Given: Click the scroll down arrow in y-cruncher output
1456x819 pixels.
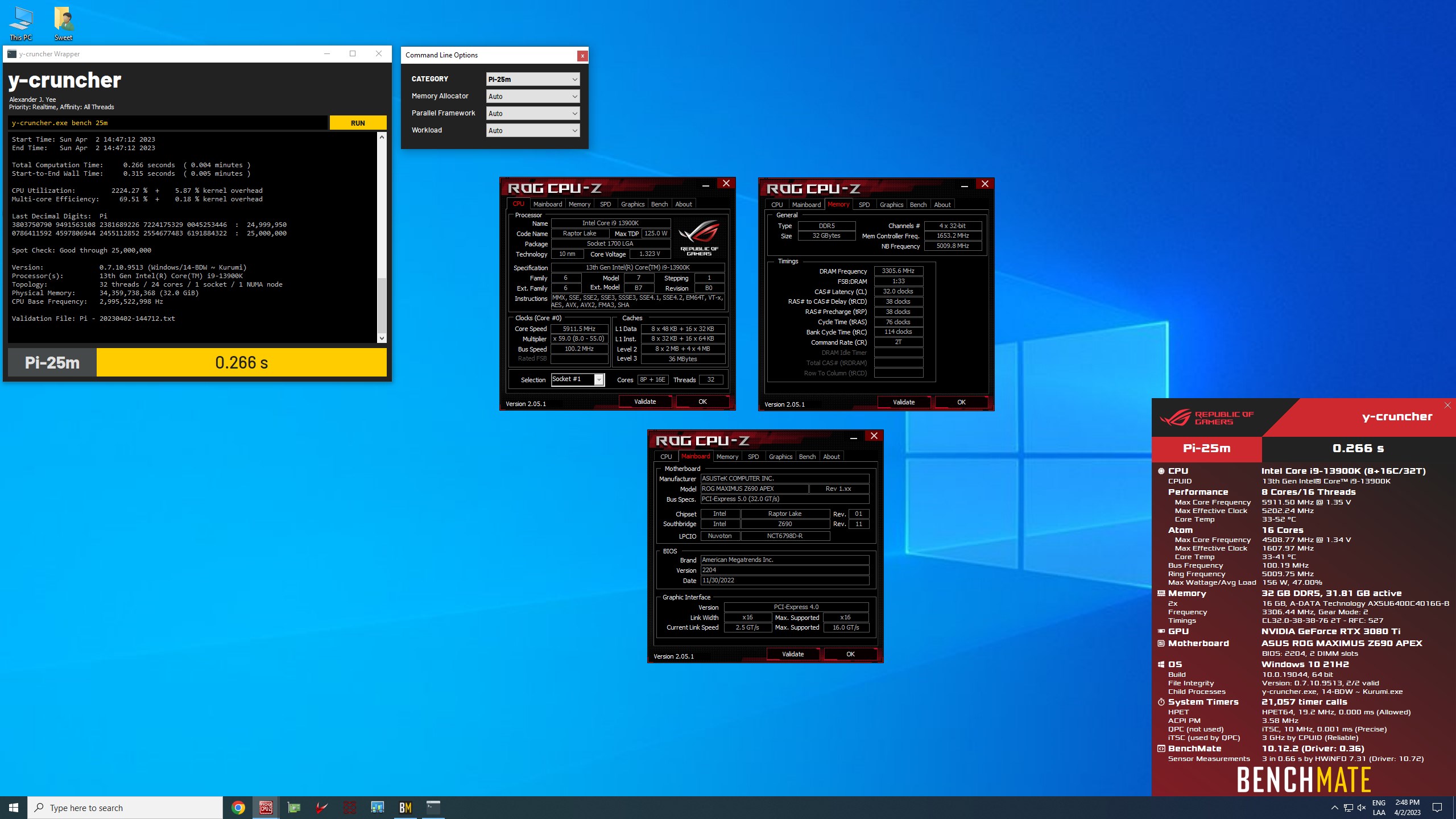Looking at the screenshot, I should click(x=382, y=338).
